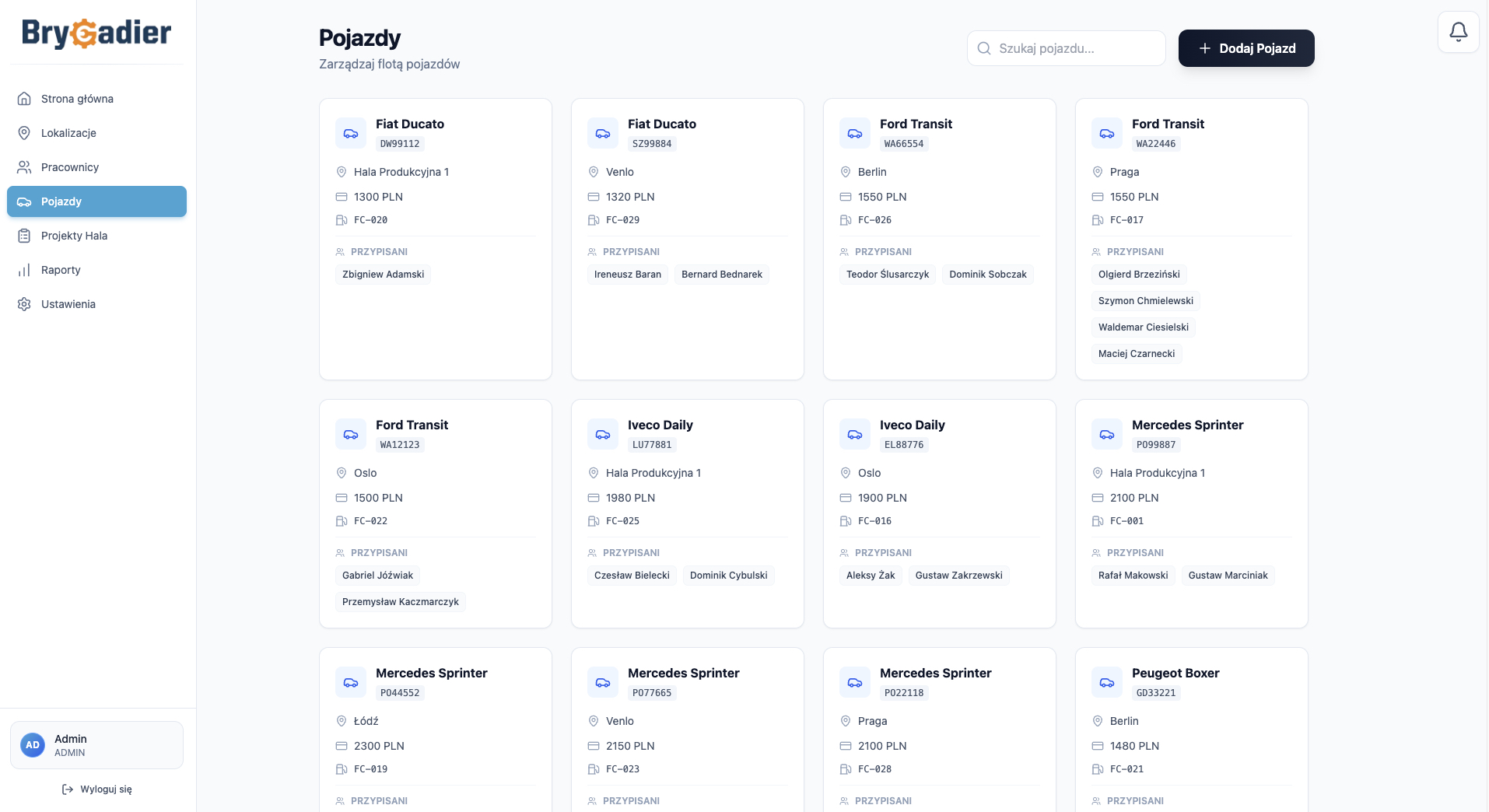Click the AD avatar circle

pos(33,745)
